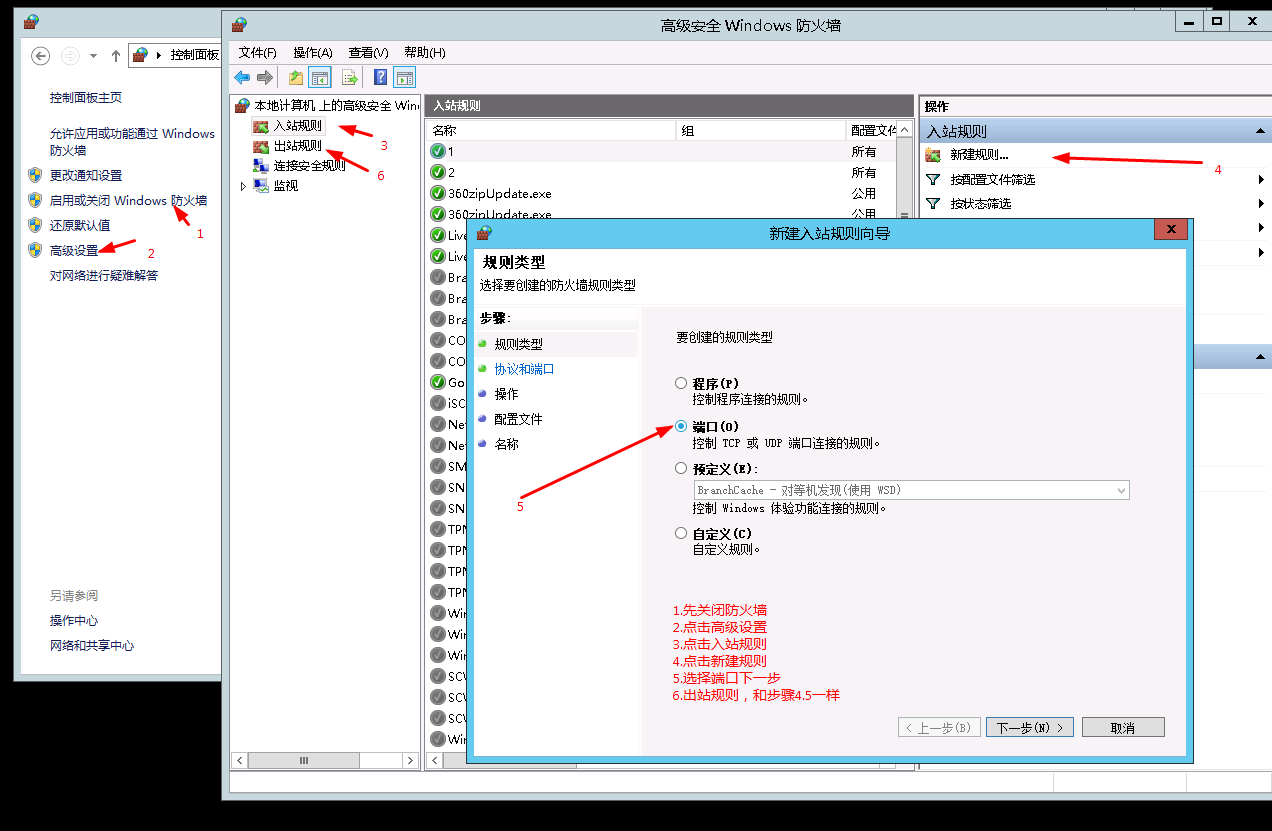Click the 组 column header

tap(761, 130)
